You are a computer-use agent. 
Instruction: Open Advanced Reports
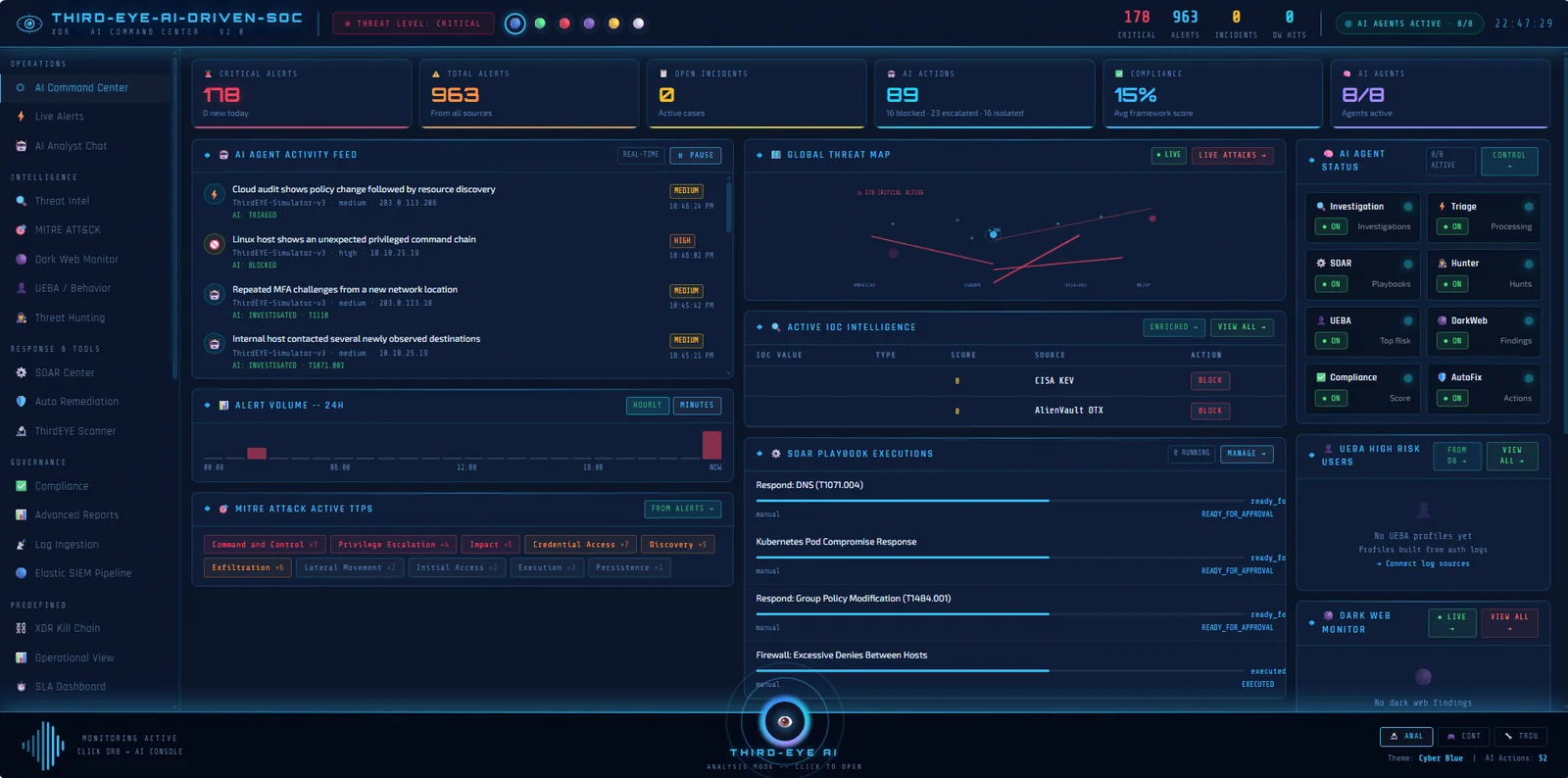click(76, 515)
